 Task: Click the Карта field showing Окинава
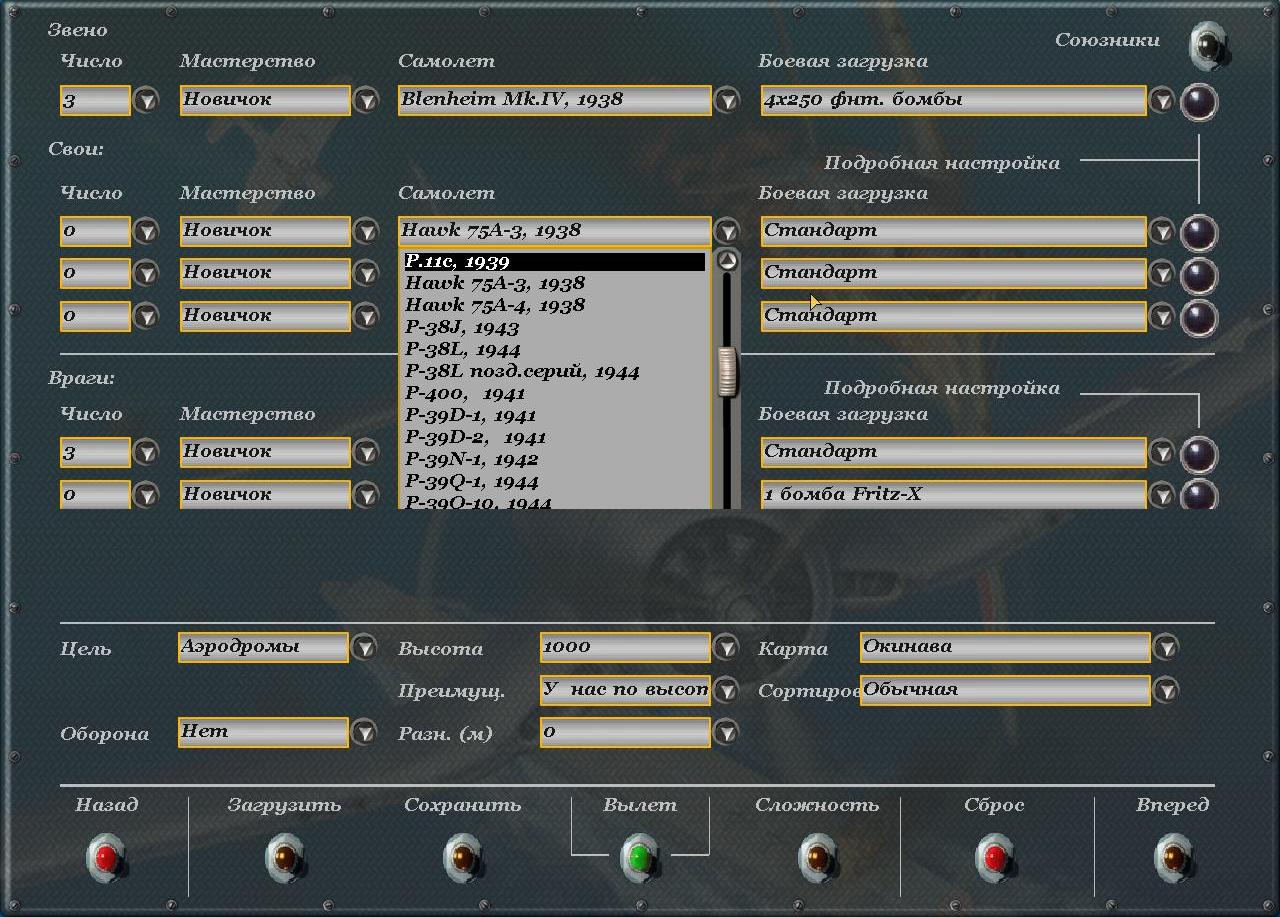click(x=1005, y=647)
